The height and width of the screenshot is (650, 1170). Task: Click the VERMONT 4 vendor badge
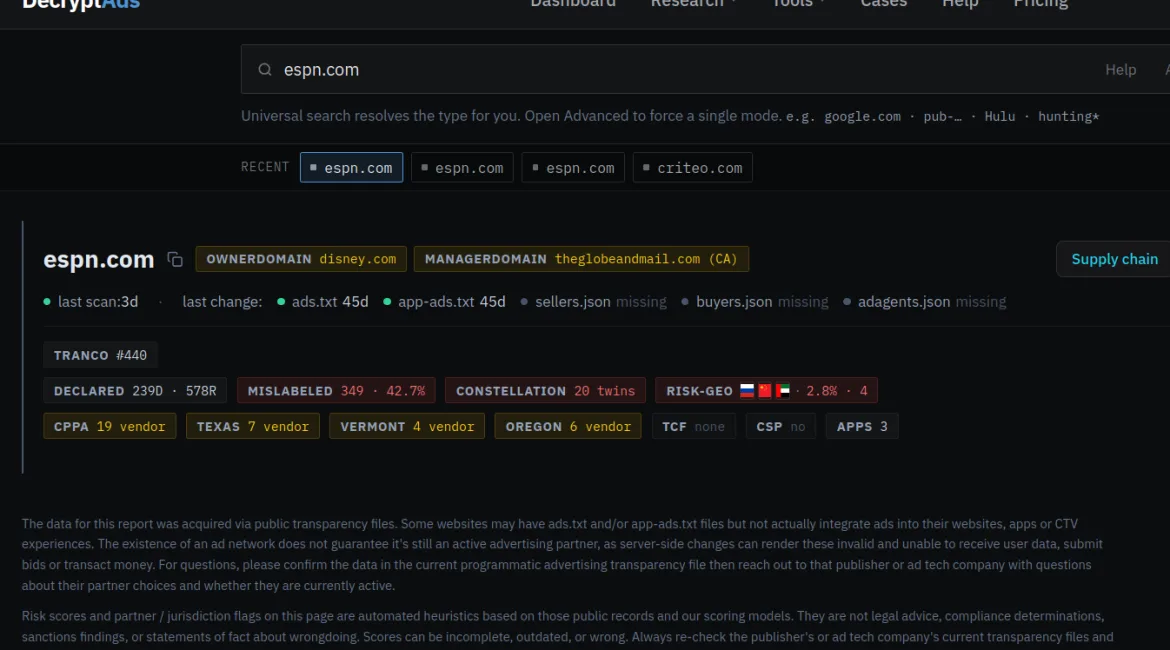(x=407, y=426)
